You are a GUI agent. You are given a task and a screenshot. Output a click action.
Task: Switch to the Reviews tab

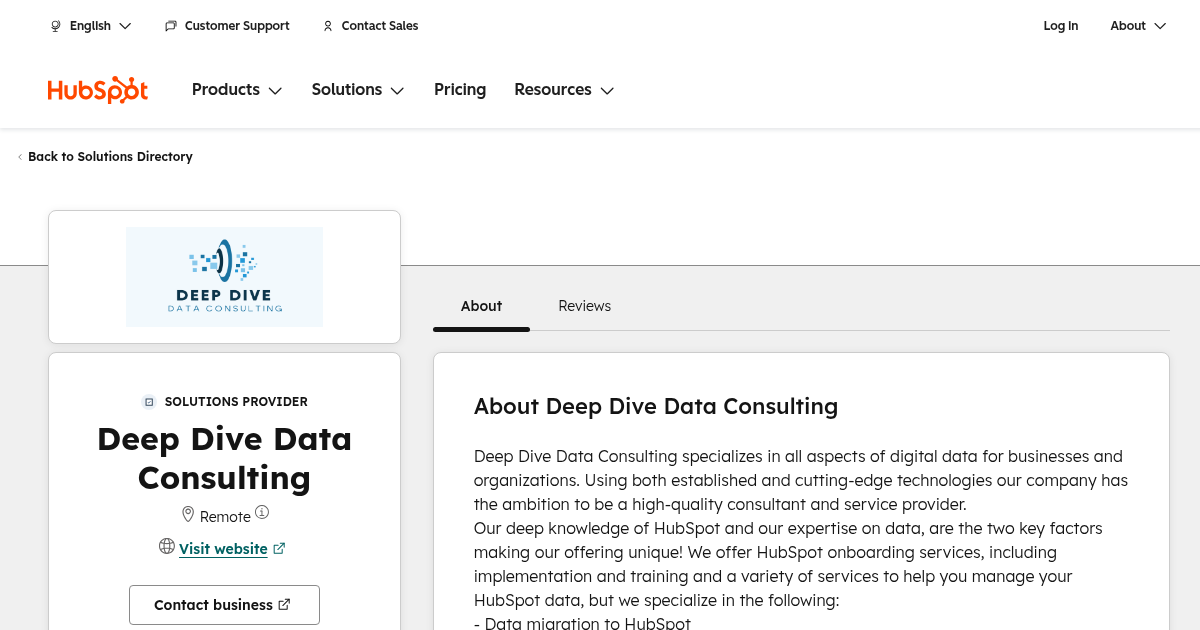(x=584, y=306)
